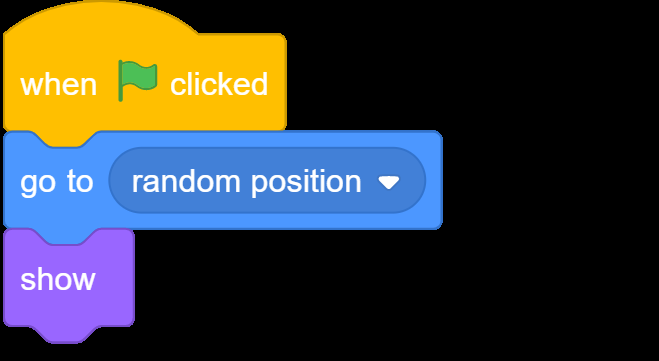
Task: Click the dark blue oval field's left end
Action: tap(120, 180)
